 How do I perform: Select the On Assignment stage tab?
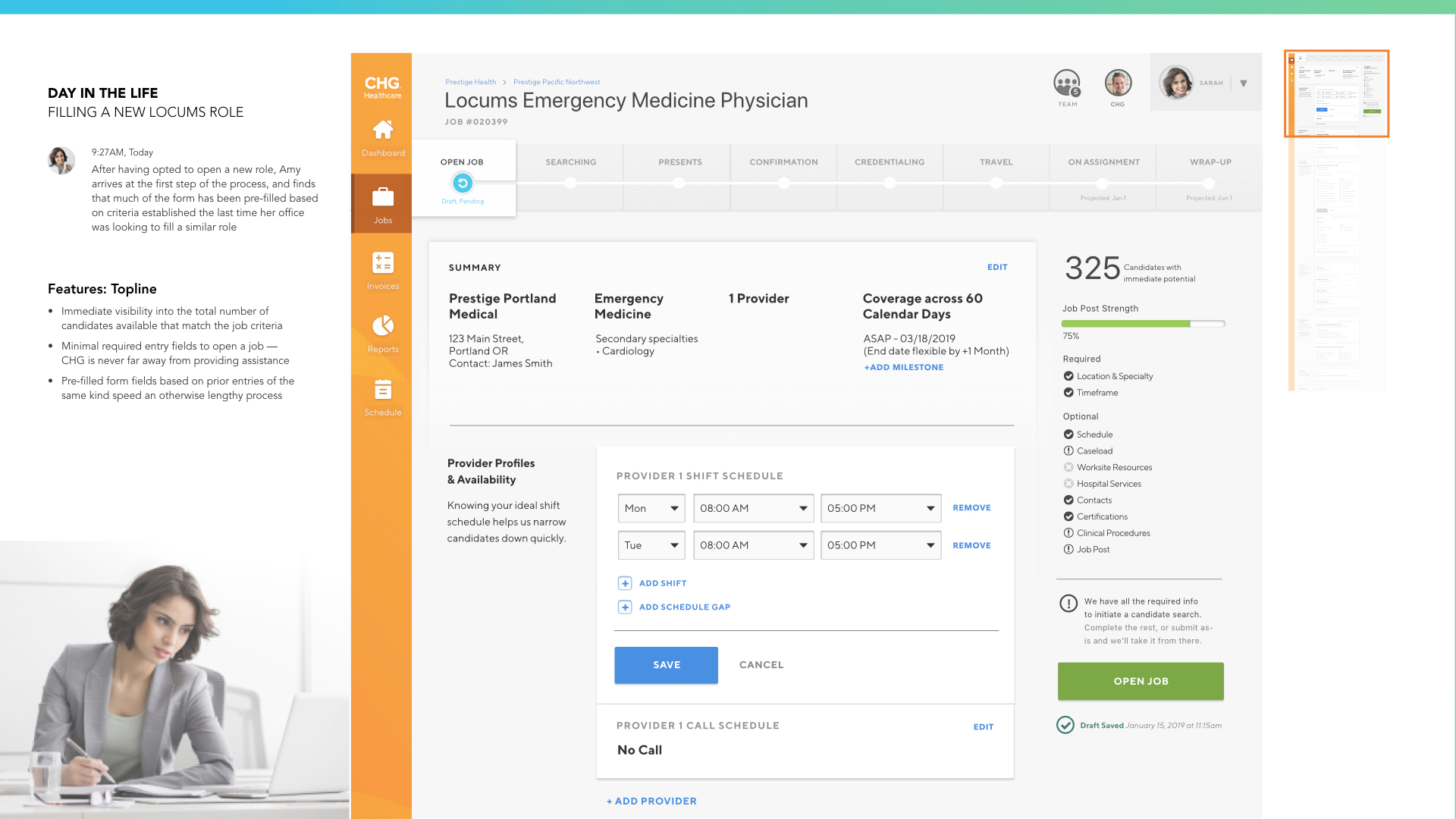[x=1103, y=177]
